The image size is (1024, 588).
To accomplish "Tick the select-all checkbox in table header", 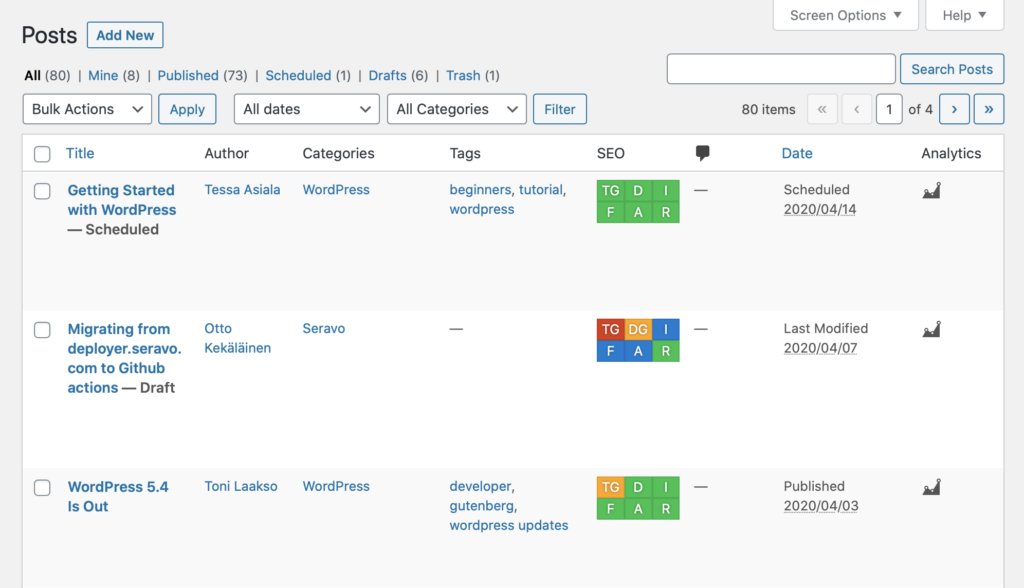I will click(42, 154).
